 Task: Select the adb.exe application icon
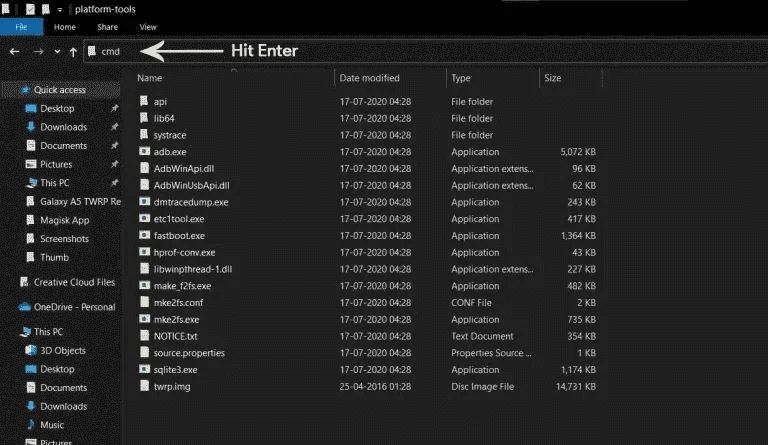tap(144, 151)
